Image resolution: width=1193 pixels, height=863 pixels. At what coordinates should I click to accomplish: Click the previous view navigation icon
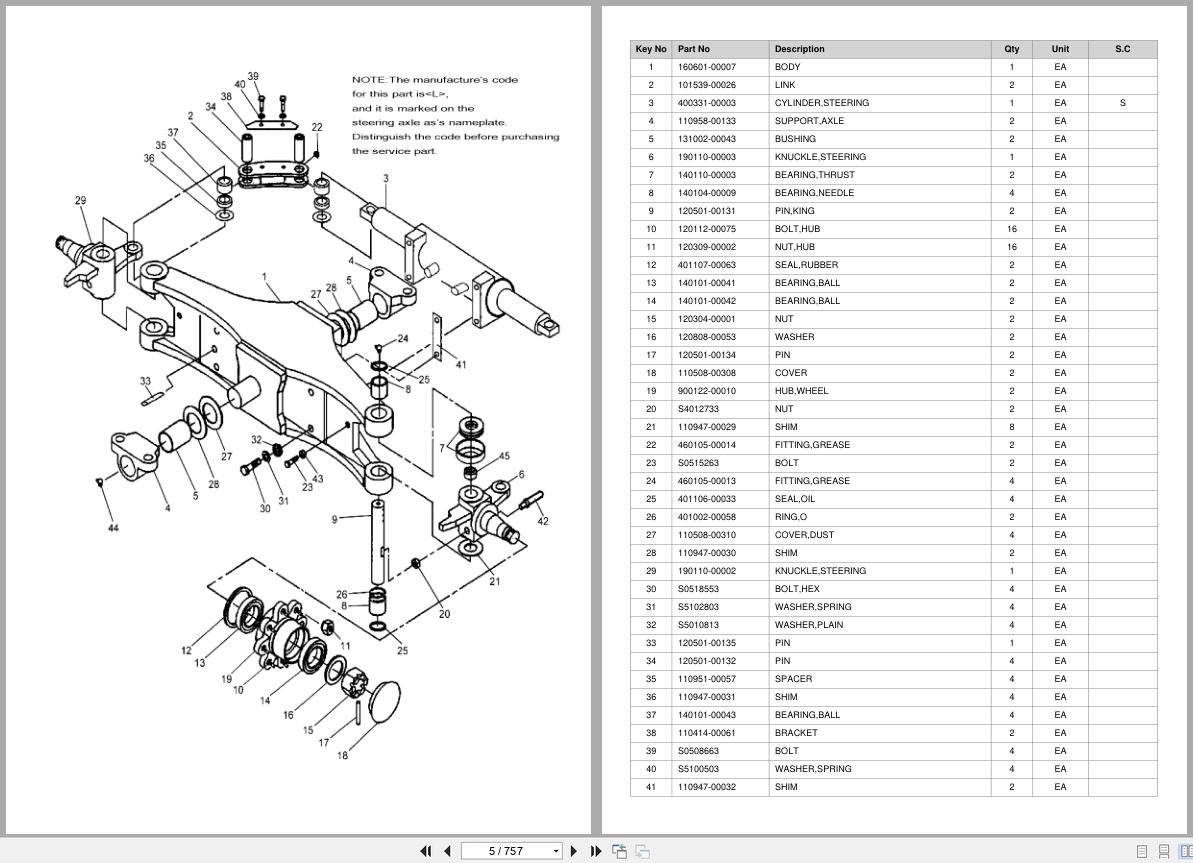(x=619, y=851)
